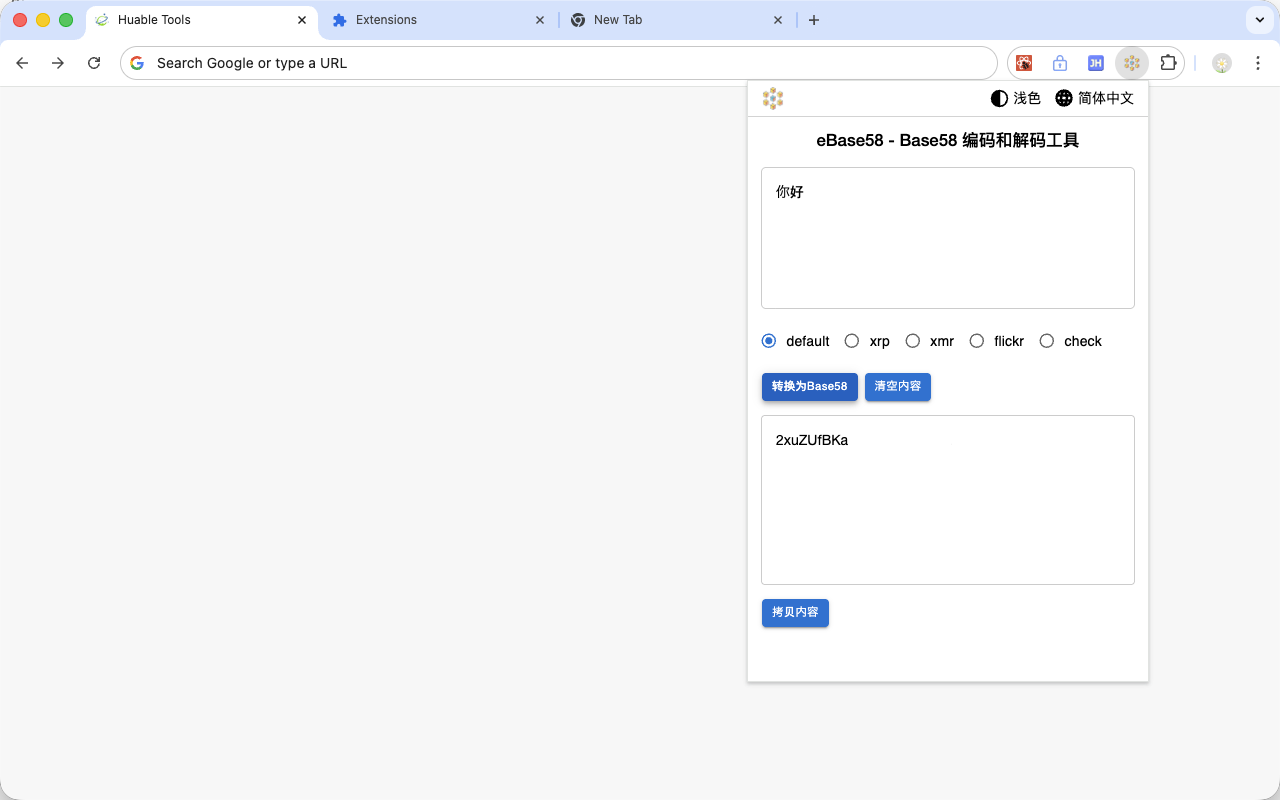Image resolution: width=1280 pixels, height=800 pixels.
Task: Select the xmr alphabet radio button
Action: pos(913,341)
